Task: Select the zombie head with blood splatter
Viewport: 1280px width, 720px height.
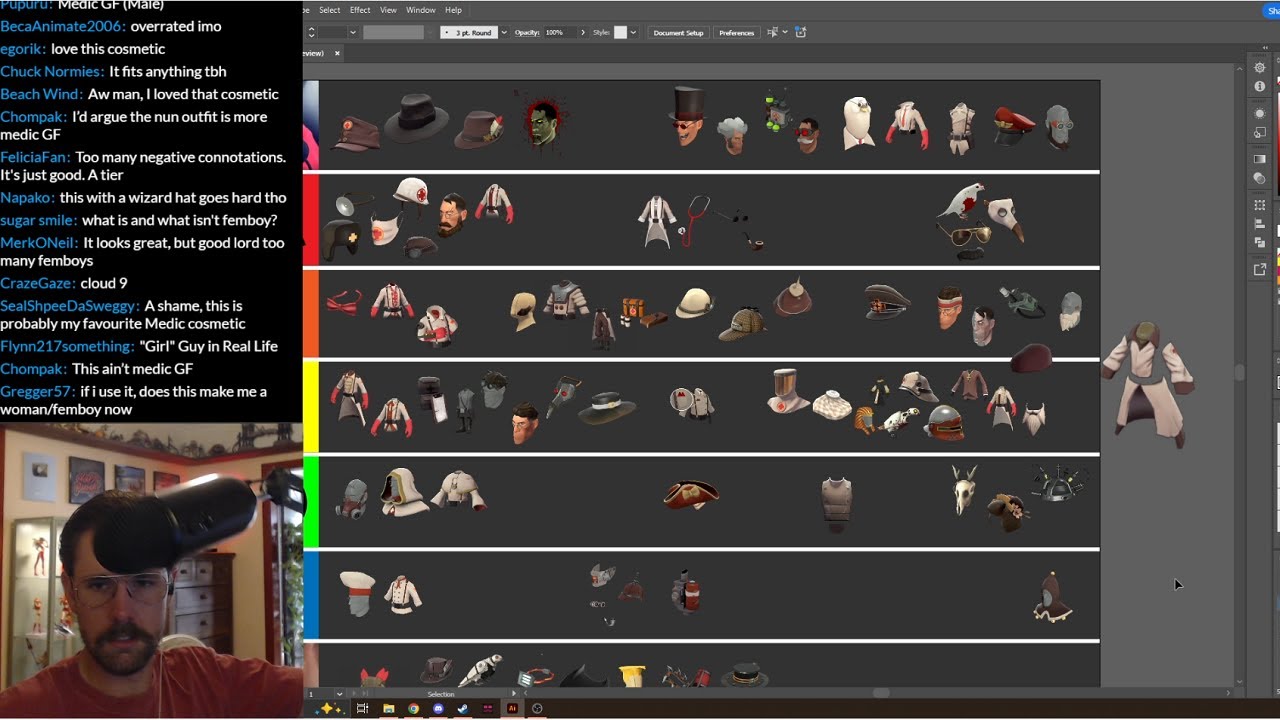Action: point(542,121)
